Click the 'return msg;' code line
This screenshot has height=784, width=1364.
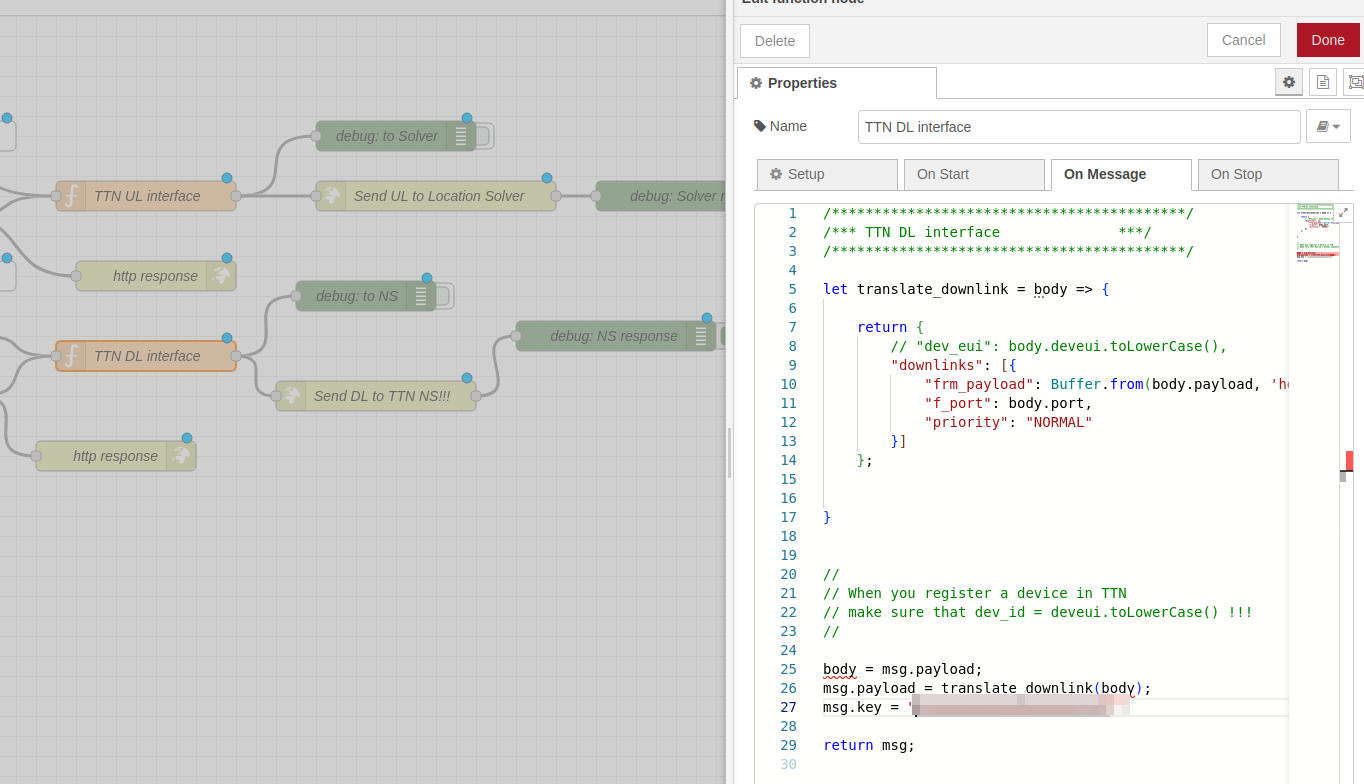[x=869, y=745]
